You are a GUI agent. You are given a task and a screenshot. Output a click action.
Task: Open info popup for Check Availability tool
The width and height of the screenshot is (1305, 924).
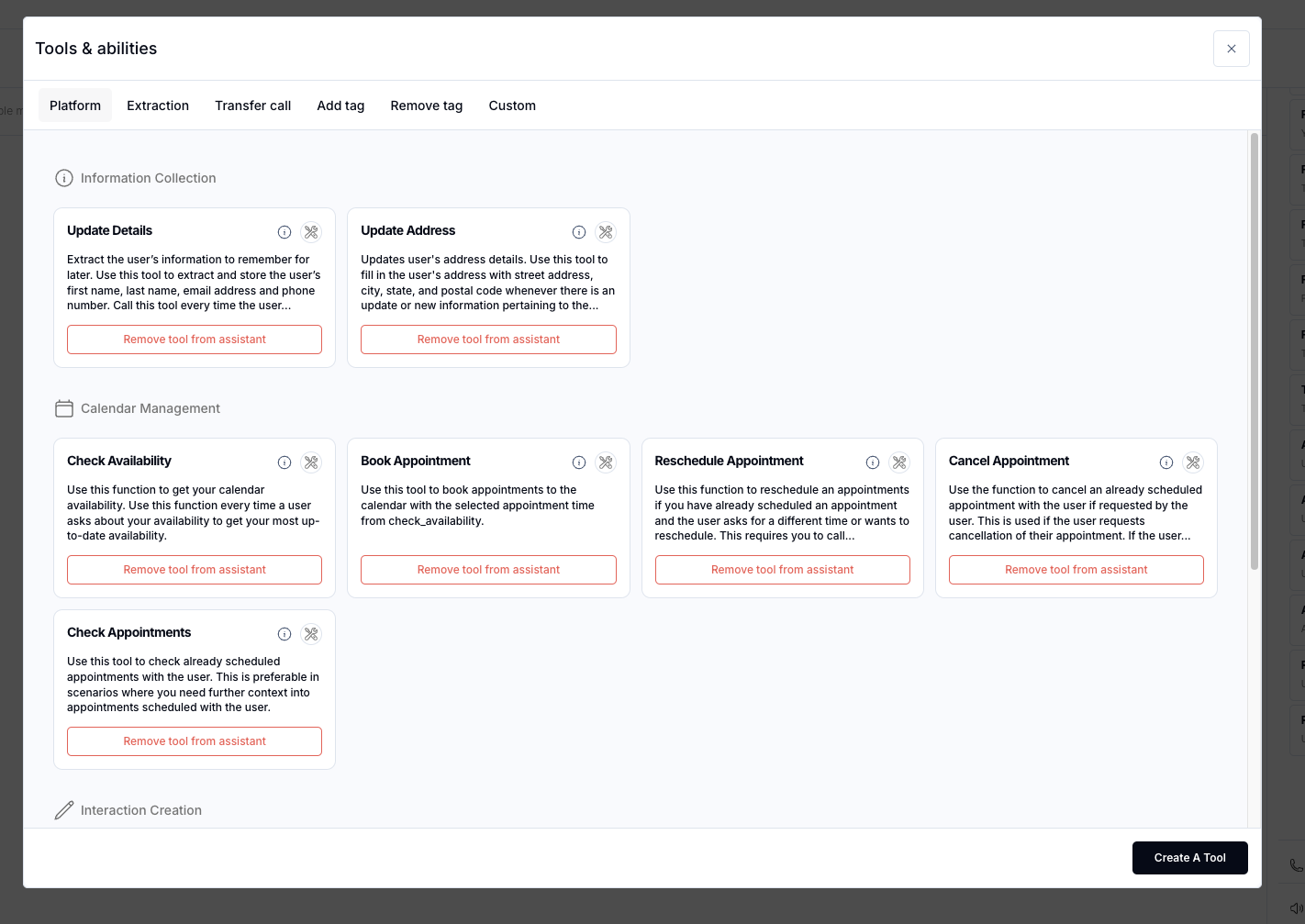point(284,462)
